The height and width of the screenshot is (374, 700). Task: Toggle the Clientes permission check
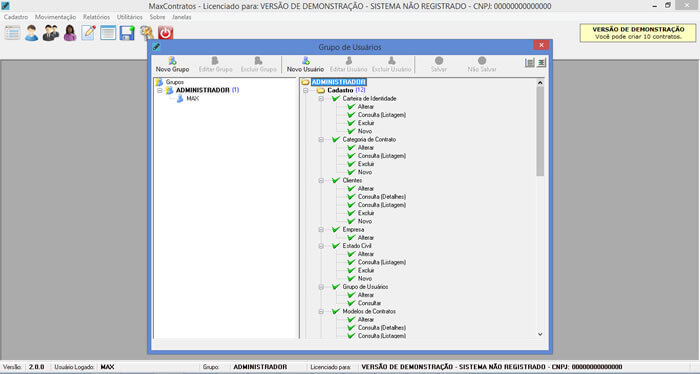tap(336, 180)
